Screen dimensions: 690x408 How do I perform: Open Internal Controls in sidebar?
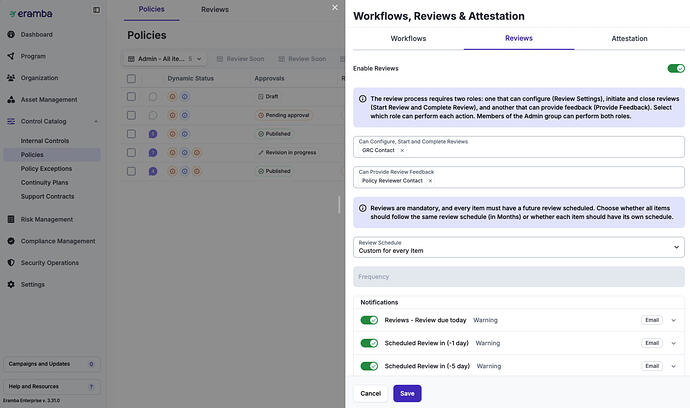point(45,141)
